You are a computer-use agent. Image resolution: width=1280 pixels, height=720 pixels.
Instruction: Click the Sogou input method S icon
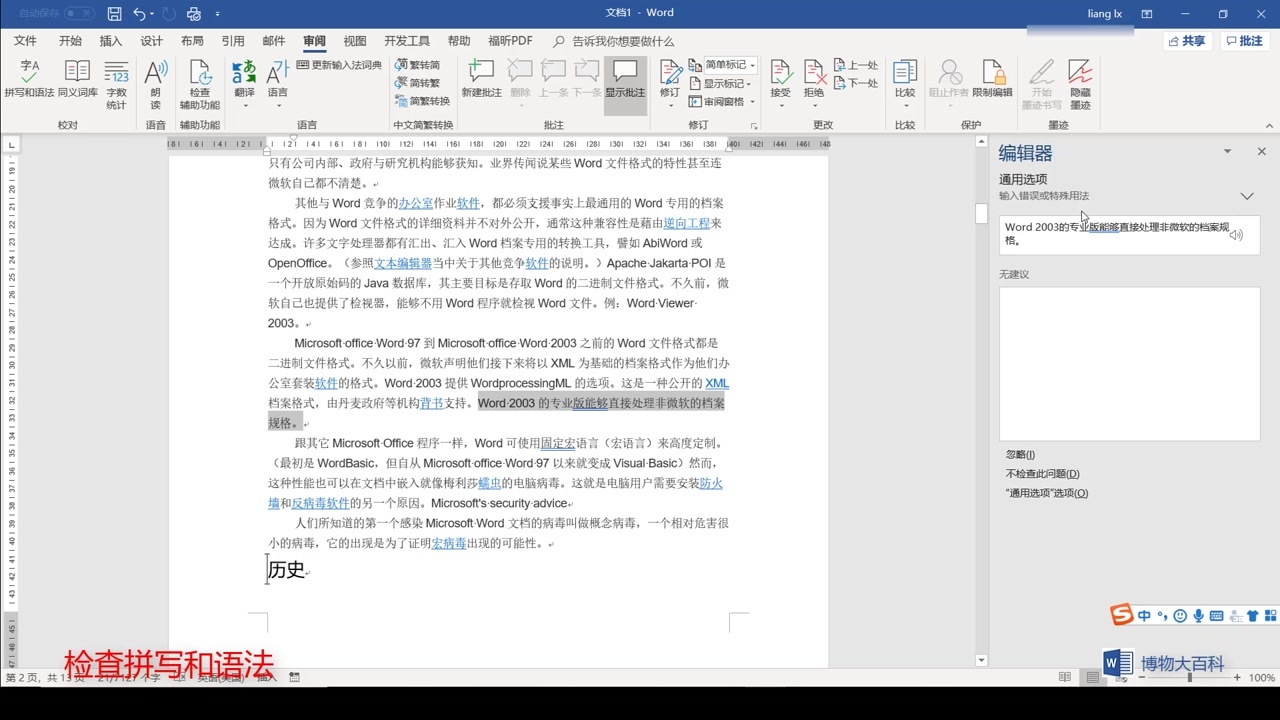point(1122,615)
